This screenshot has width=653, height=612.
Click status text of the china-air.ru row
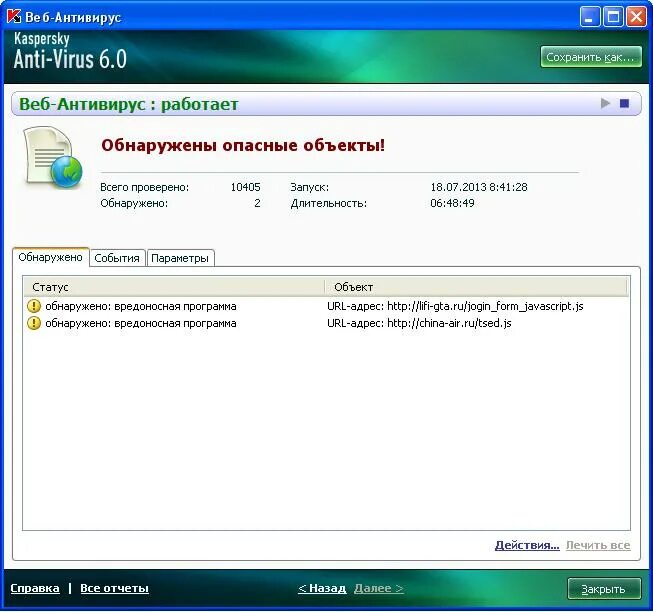pyautogui.click(x=141, y=323)
